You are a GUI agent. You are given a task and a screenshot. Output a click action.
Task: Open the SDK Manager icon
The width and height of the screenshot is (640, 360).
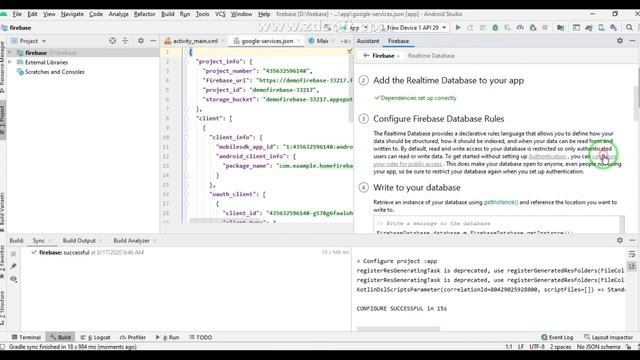(613, 27)
